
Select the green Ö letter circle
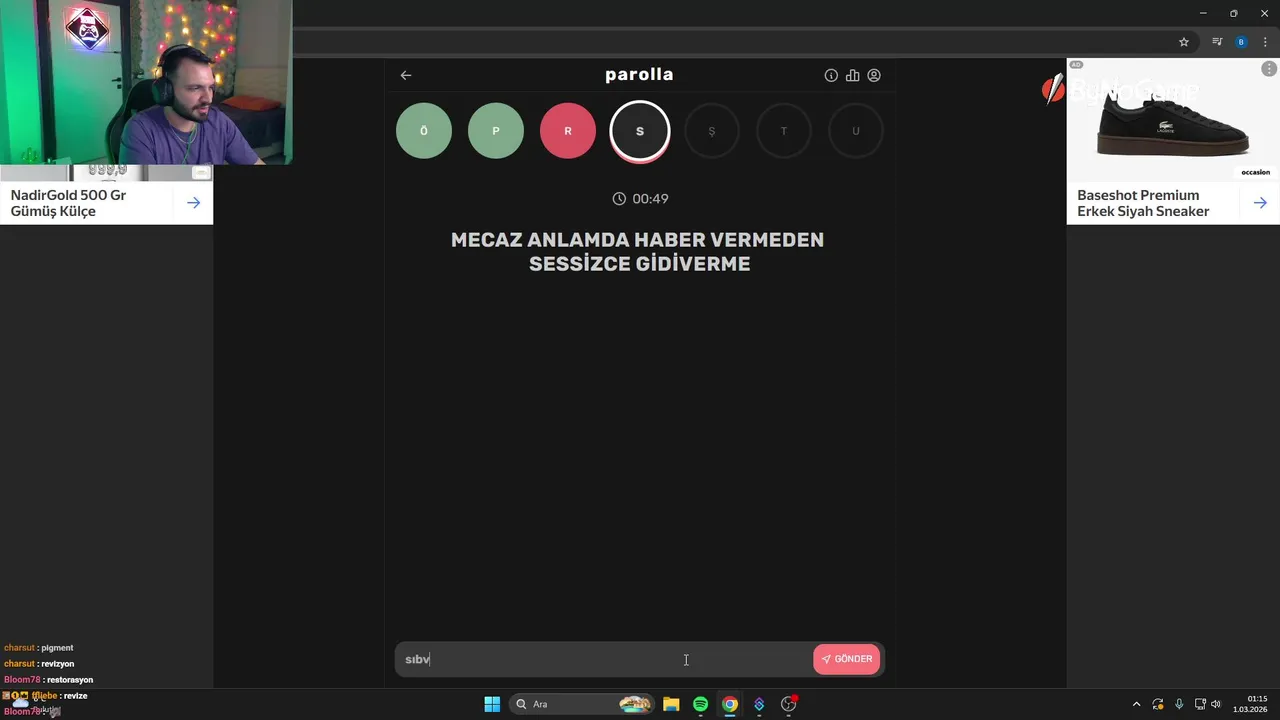click(424, 131)
